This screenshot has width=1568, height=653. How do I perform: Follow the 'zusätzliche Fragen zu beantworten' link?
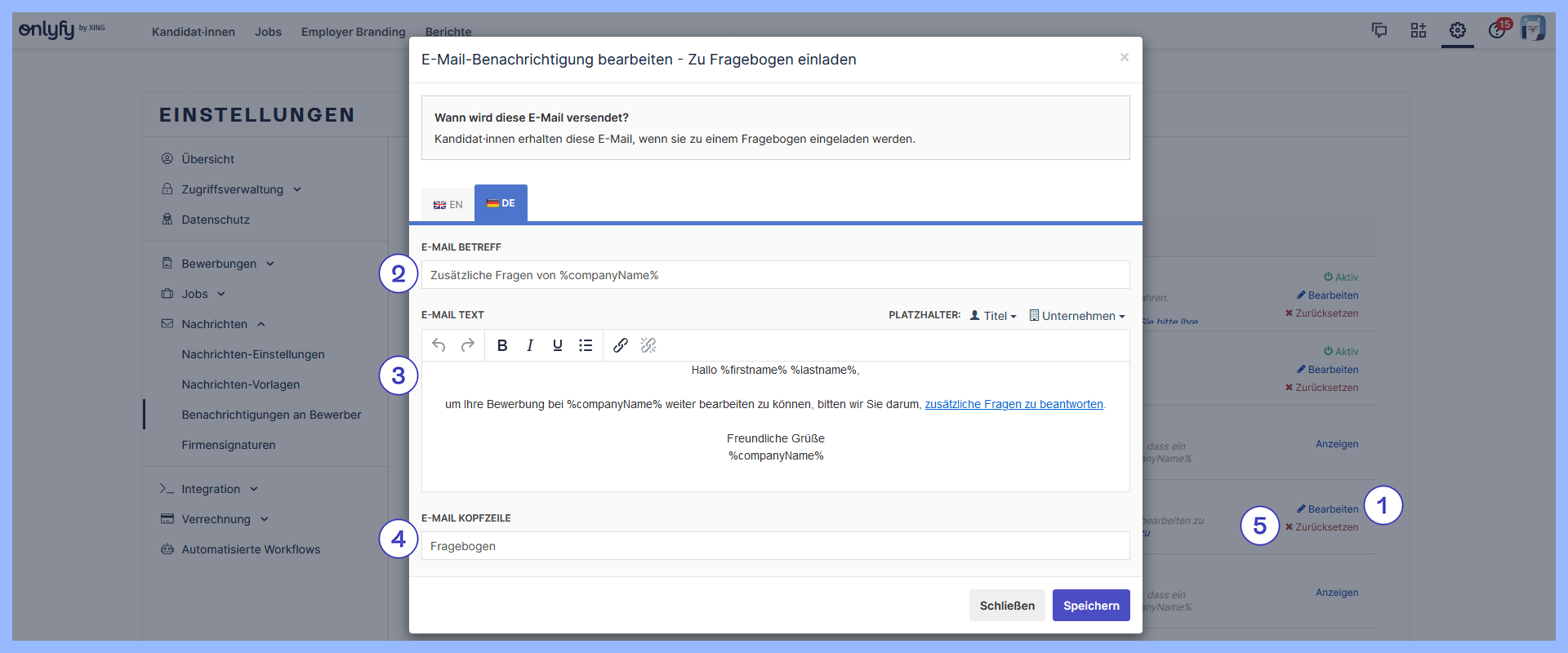1013,404
